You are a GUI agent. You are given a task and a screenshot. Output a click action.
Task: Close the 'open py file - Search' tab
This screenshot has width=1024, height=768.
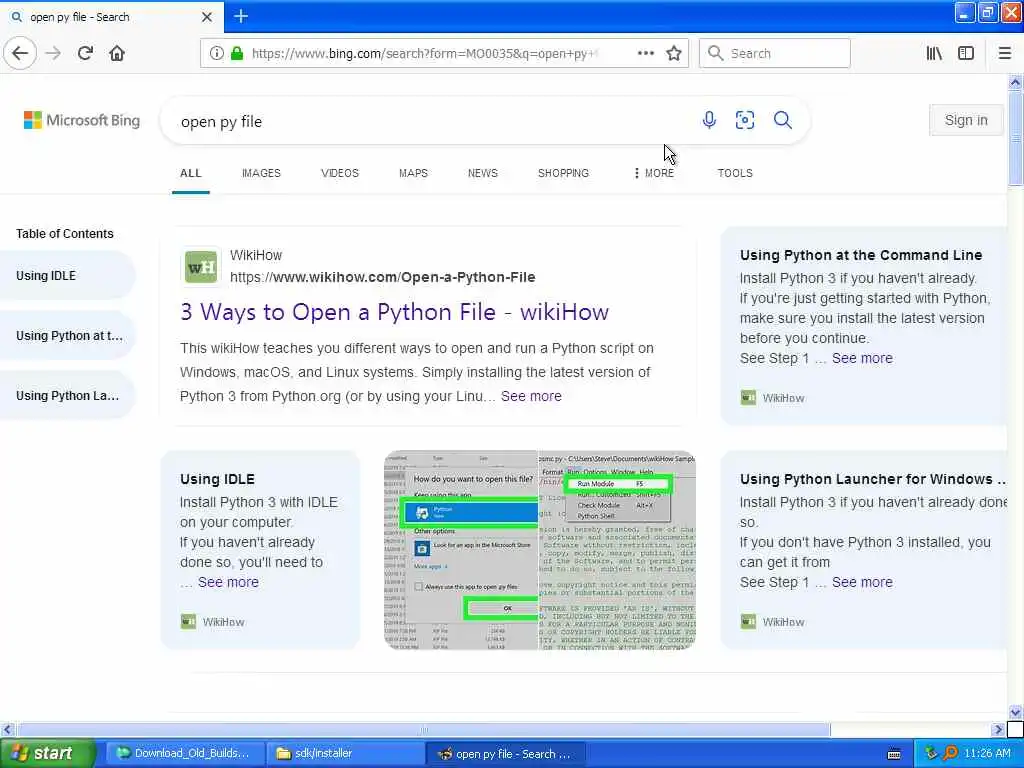point(206,17)
